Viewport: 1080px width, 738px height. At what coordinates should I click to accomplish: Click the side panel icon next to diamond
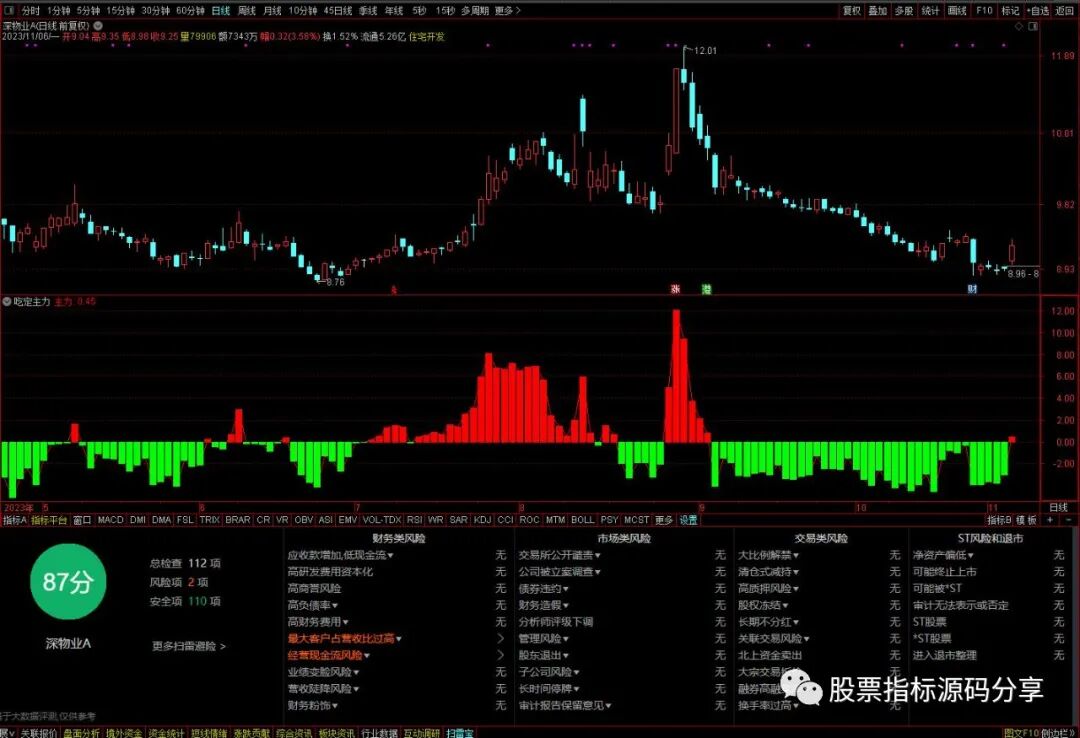1032,26
